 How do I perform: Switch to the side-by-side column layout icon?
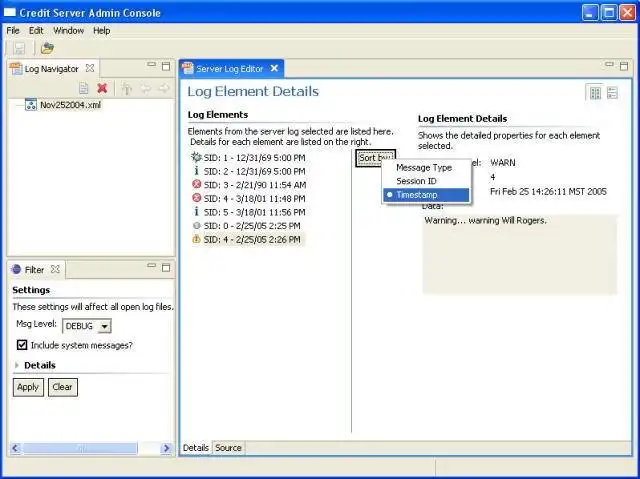coord(595,93)
